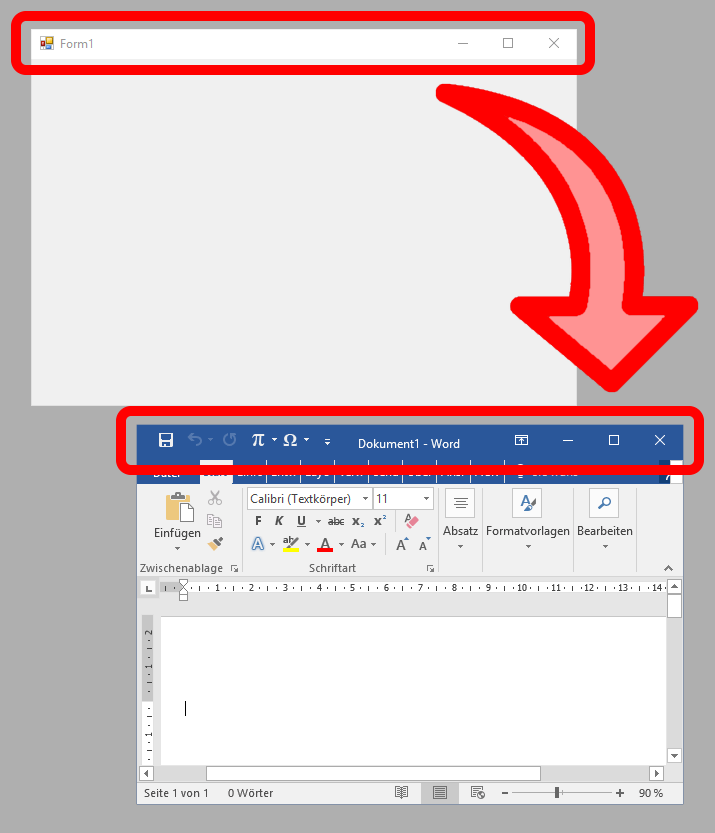Screen dimensions: 715x833
Task: Clear all formatting with the eraser icon
Action: (x=411, y=521)
